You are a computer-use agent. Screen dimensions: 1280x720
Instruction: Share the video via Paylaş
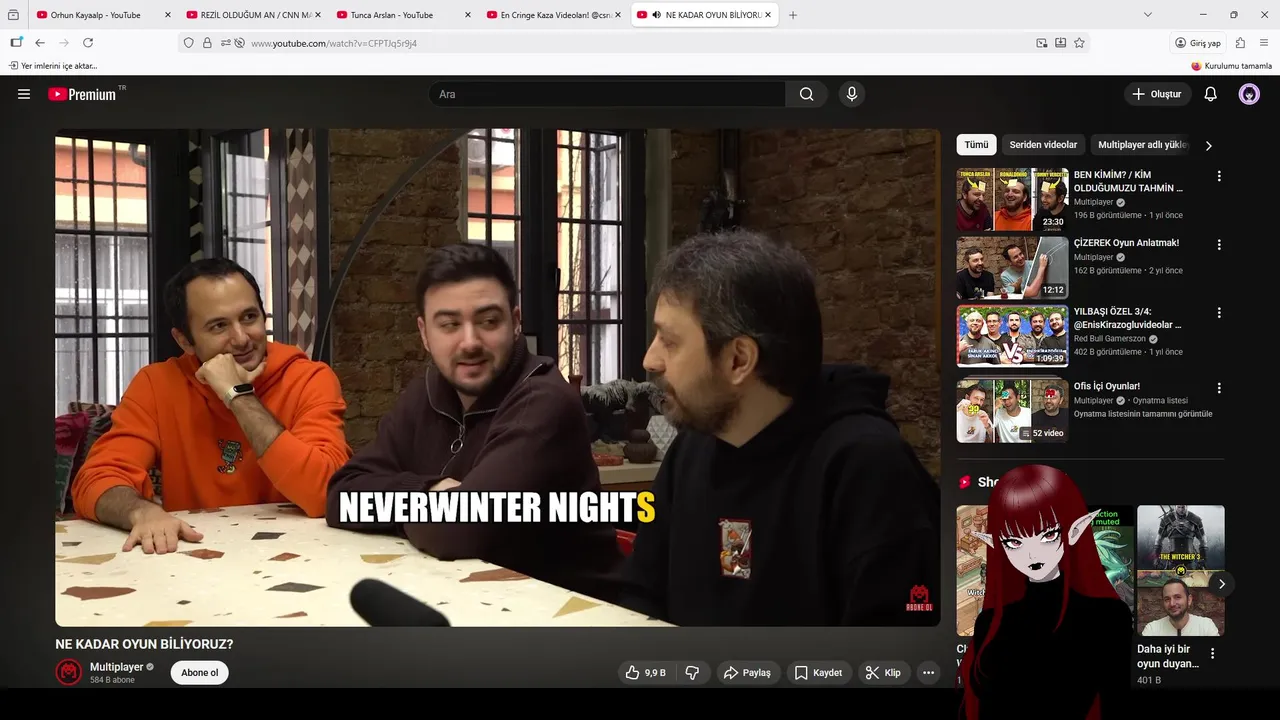tap(747, 673)
